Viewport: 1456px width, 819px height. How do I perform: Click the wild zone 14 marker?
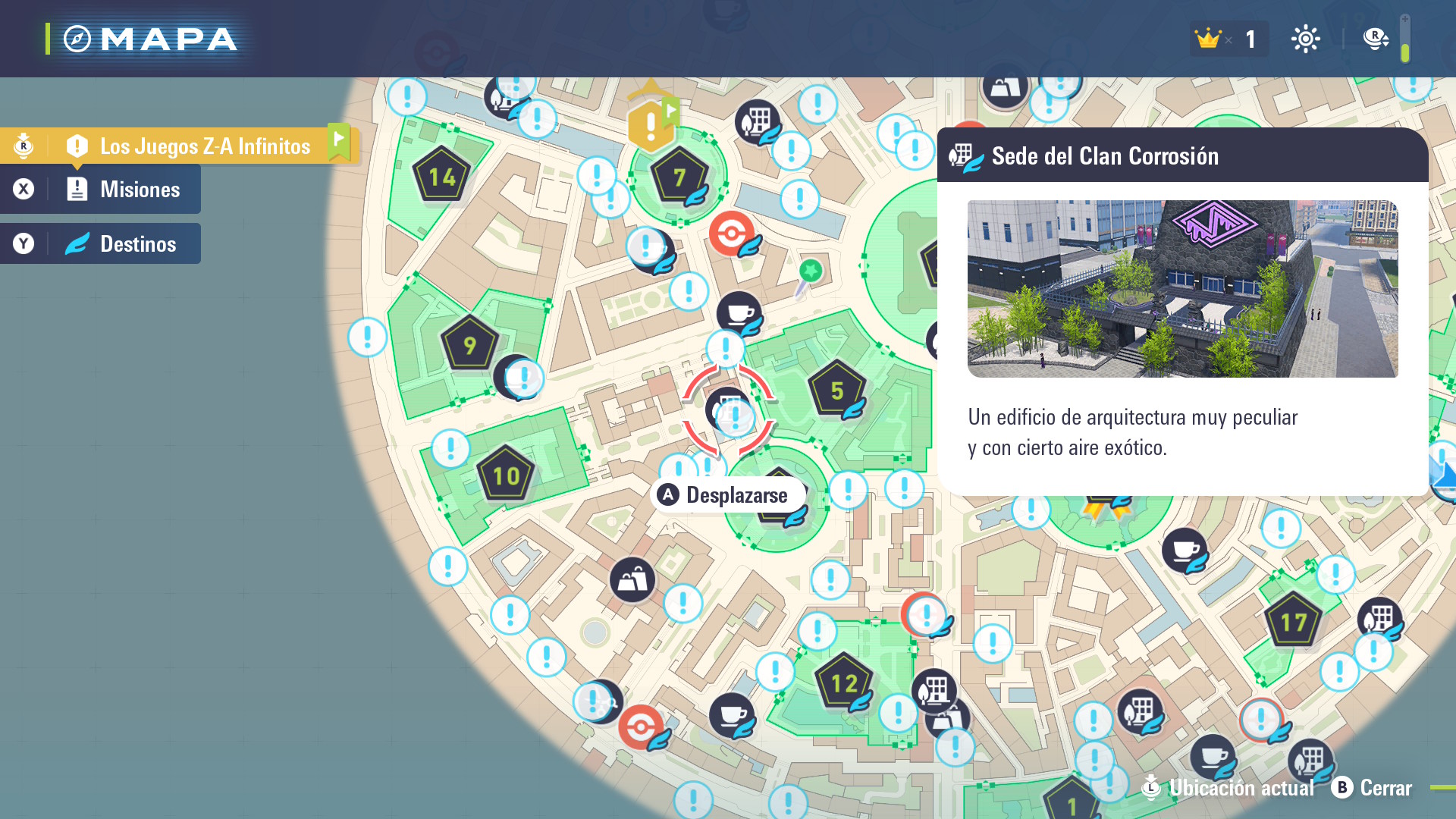[x=441, y=177]
